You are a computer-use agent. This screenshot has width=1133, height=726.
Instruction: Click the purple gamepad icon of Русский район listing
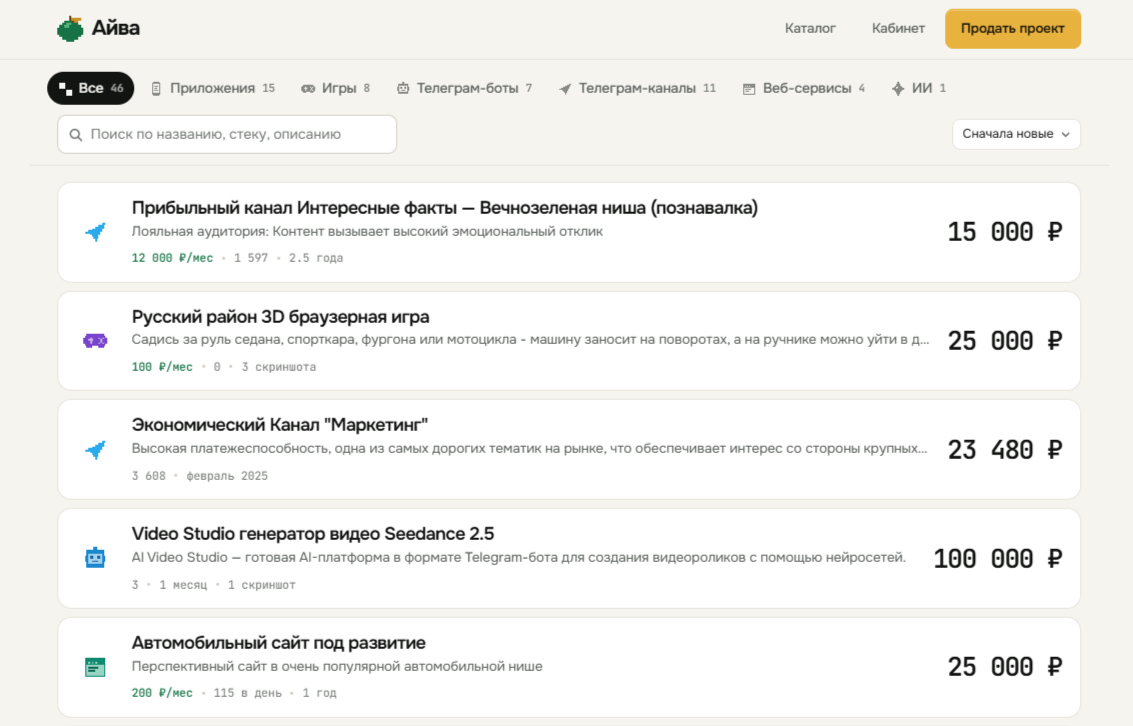tap(95, 341)
